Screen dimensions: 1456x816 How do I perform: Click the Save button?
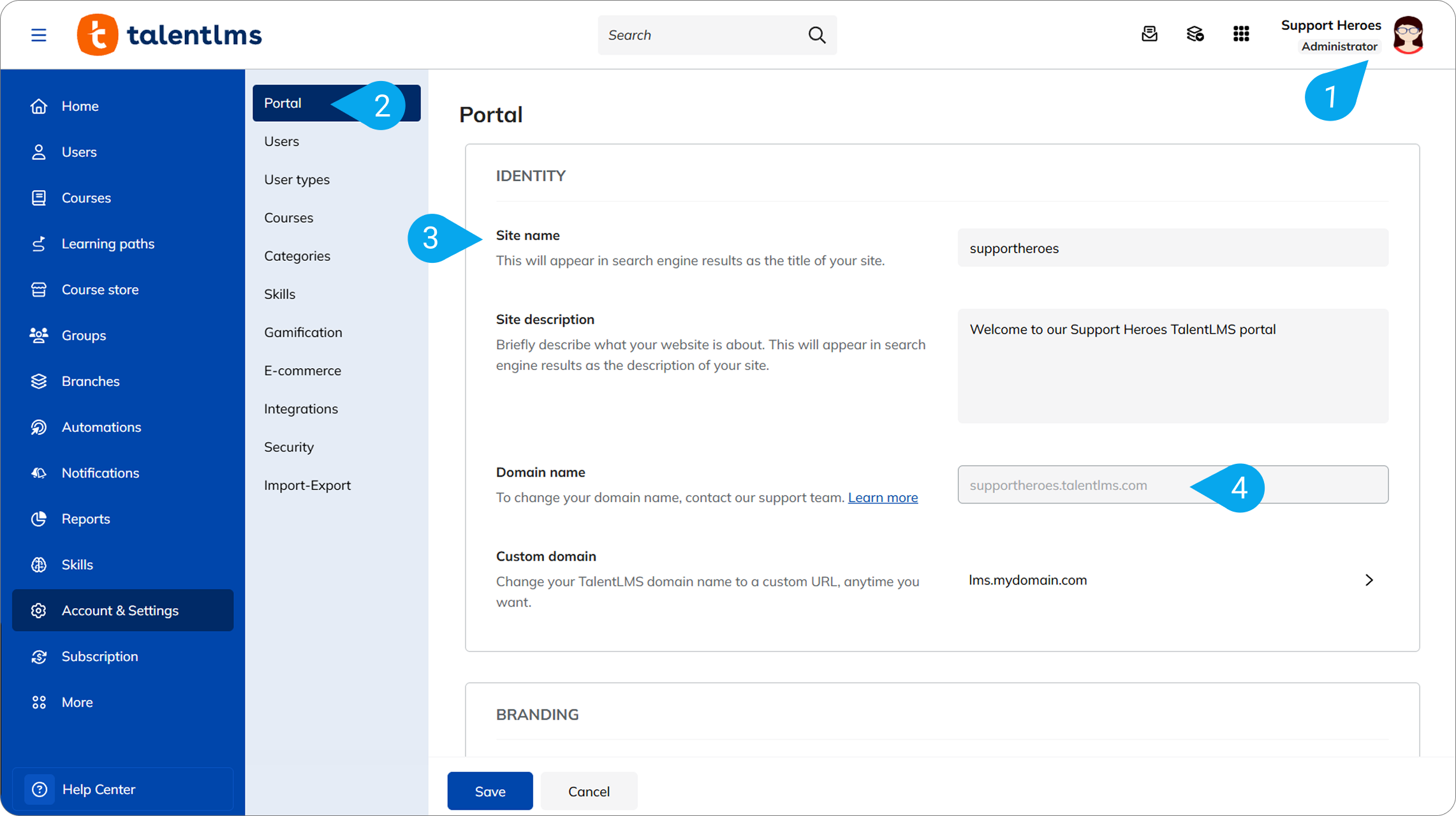point(490,791)
